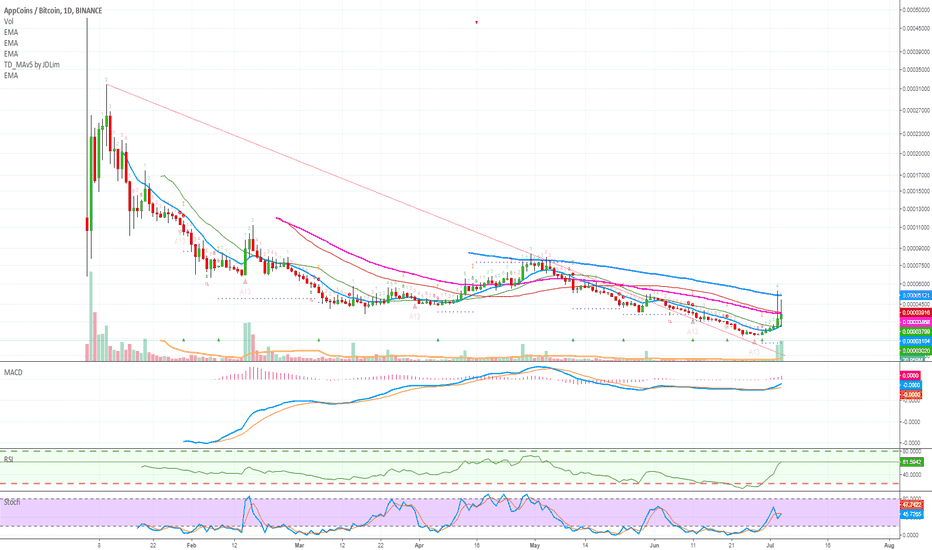Click the Jun label on the time axis
The width and height of the screenshot is (932, 550).
[654, 545]
